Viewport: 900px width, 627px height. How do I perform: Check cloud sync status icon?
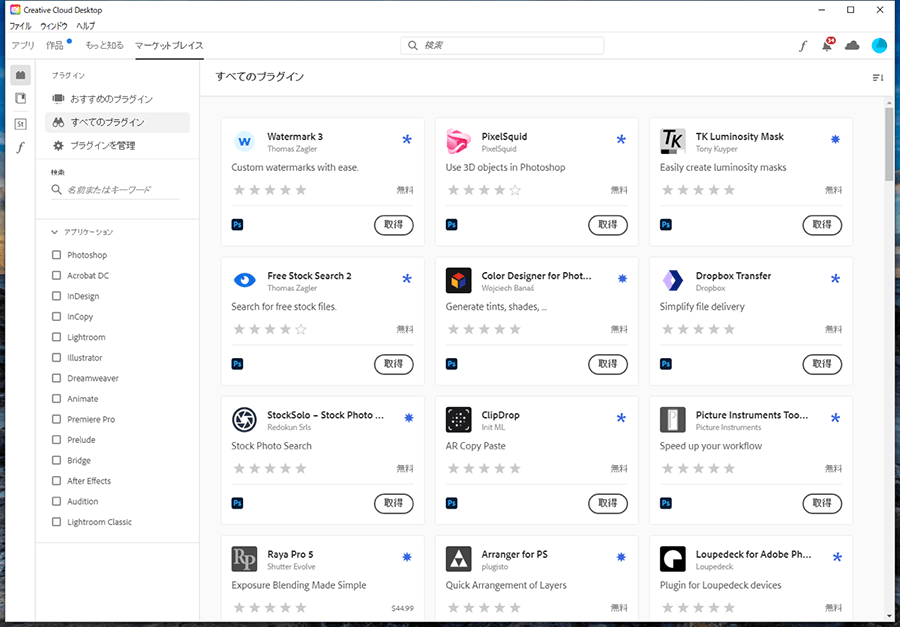pos(852,45)
